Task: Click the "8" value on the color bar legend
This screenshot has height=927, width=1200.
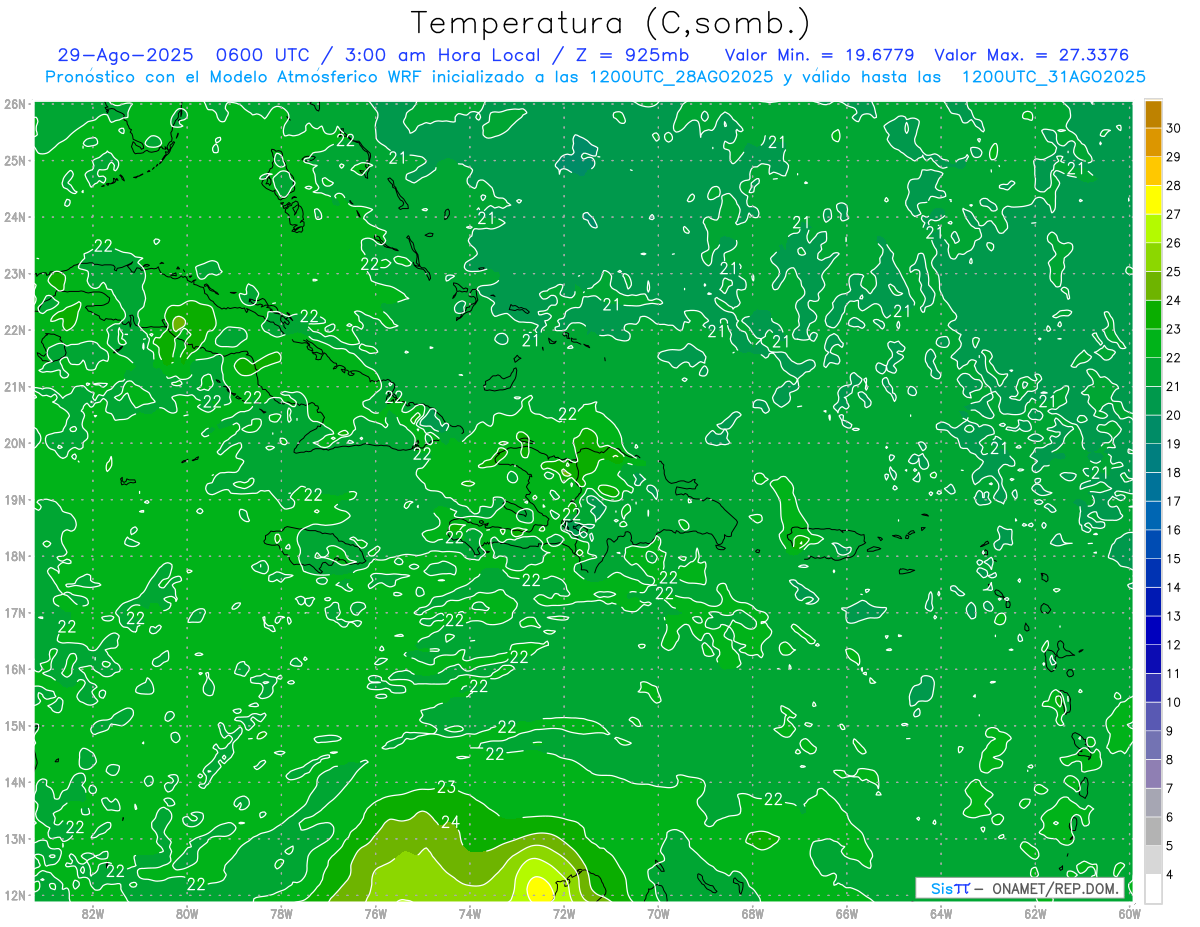Action: tap(1170, 759)
